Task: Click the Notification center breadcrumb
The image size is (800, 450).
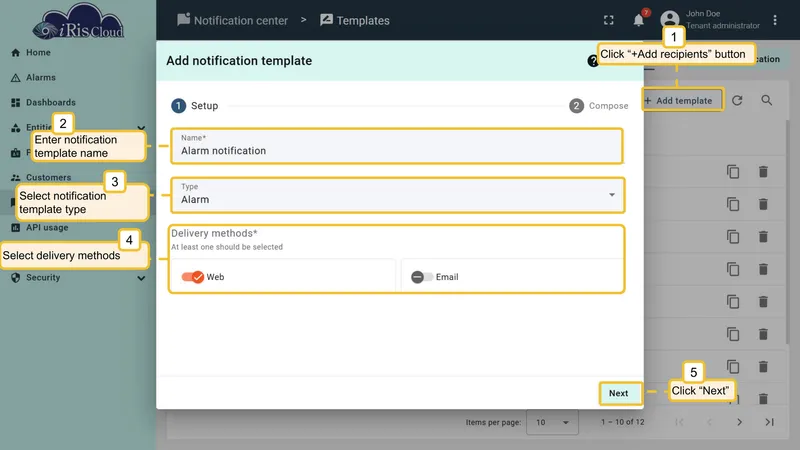Action: tap(233, 20)
